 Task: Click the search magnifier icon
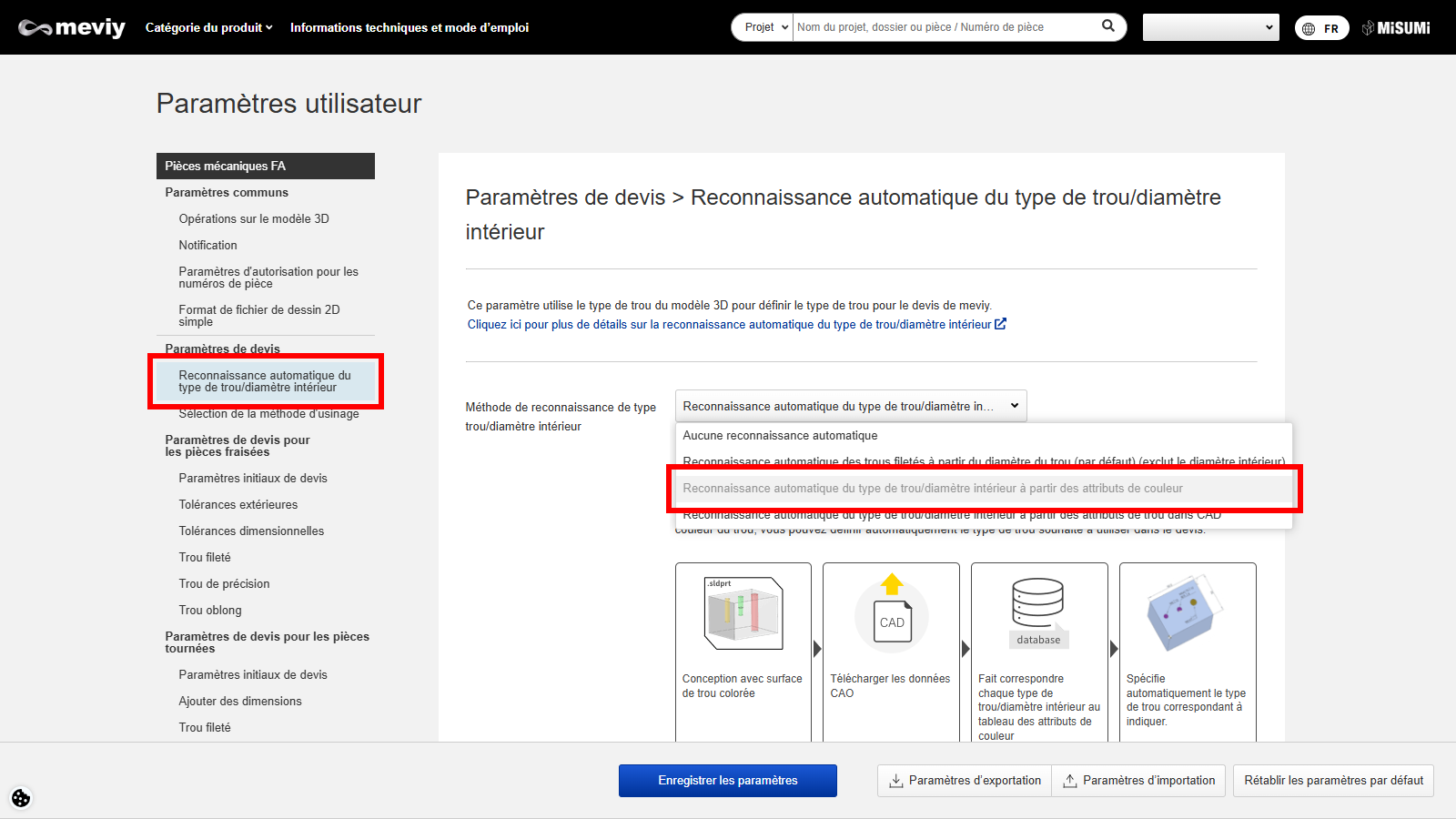(1107, 26)
